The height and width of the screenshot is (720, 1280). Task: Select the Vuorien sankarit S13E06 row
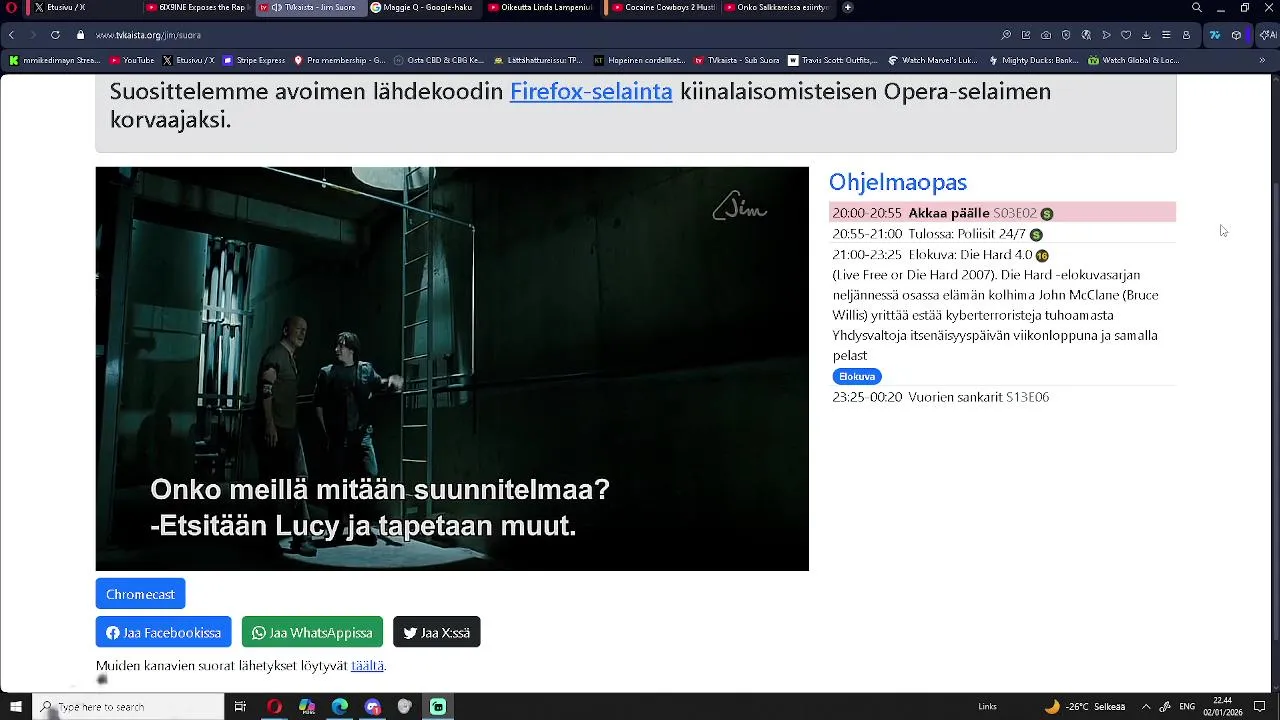click(x=1002, y=397)
